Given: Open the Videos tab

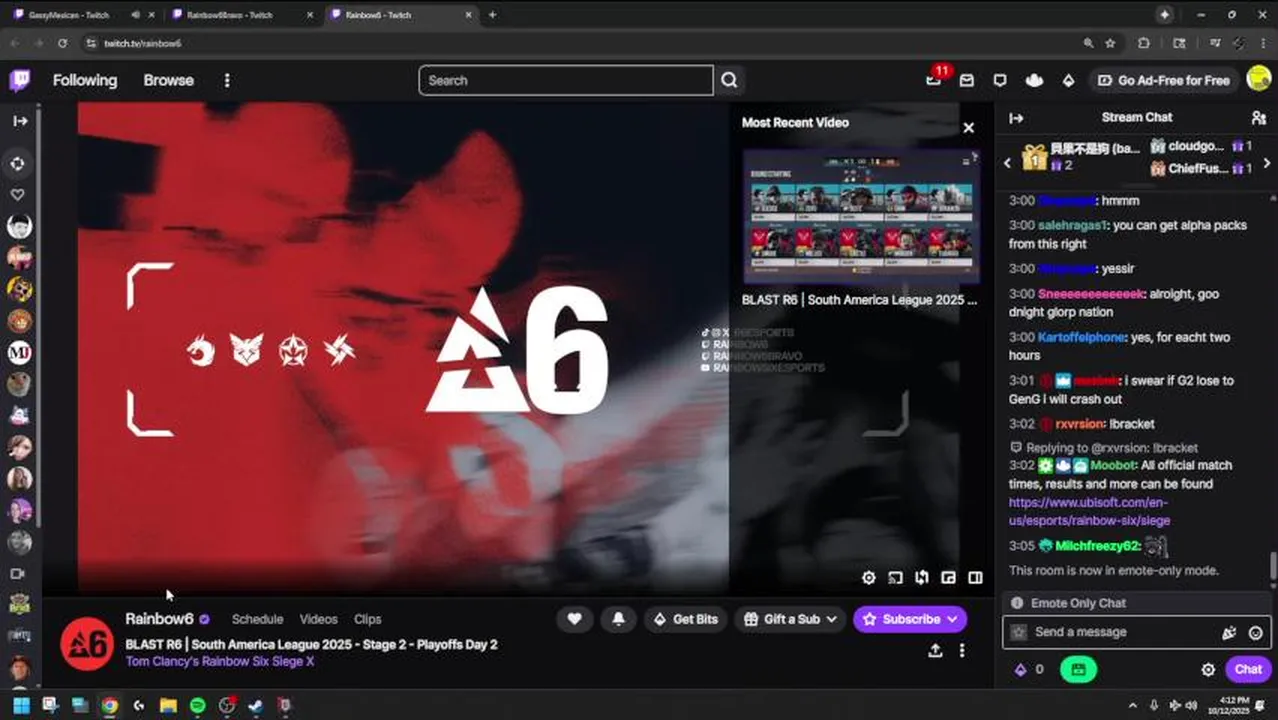Looking at the screenshot, I should [319, 619].
